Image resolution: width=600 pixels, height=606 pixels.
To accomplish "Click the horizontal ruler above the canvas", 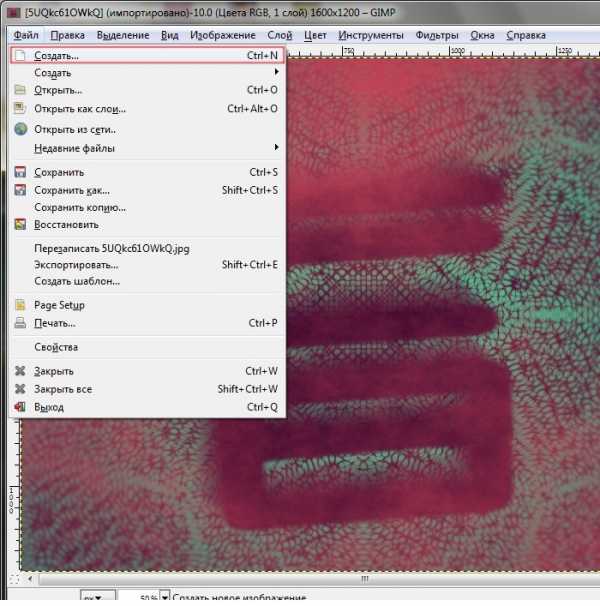I will pyautogui.click(x=443, y=51).
